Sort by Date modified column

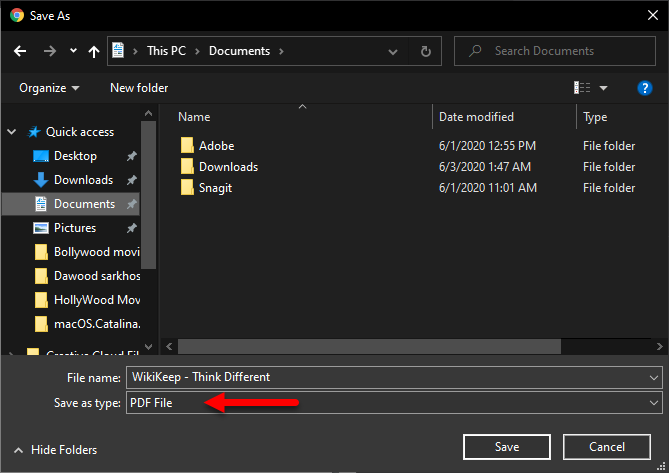pos(476,117)
